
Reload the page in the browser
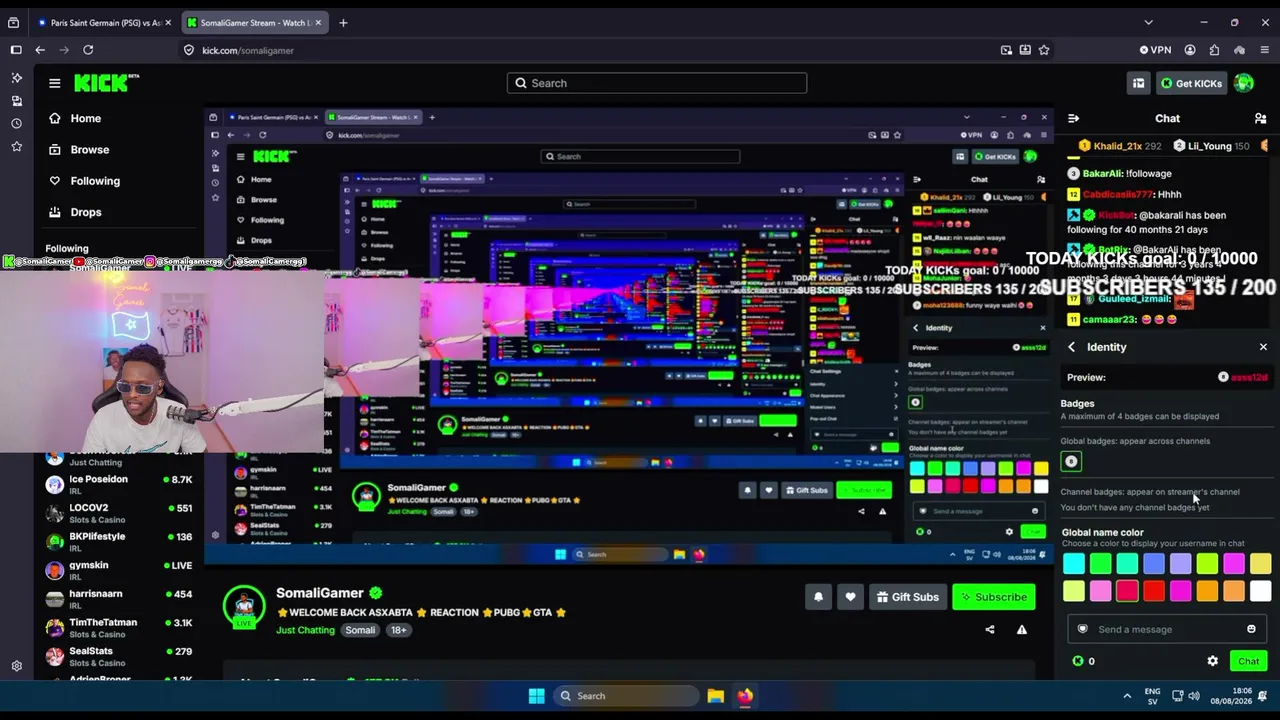point(88,50)
